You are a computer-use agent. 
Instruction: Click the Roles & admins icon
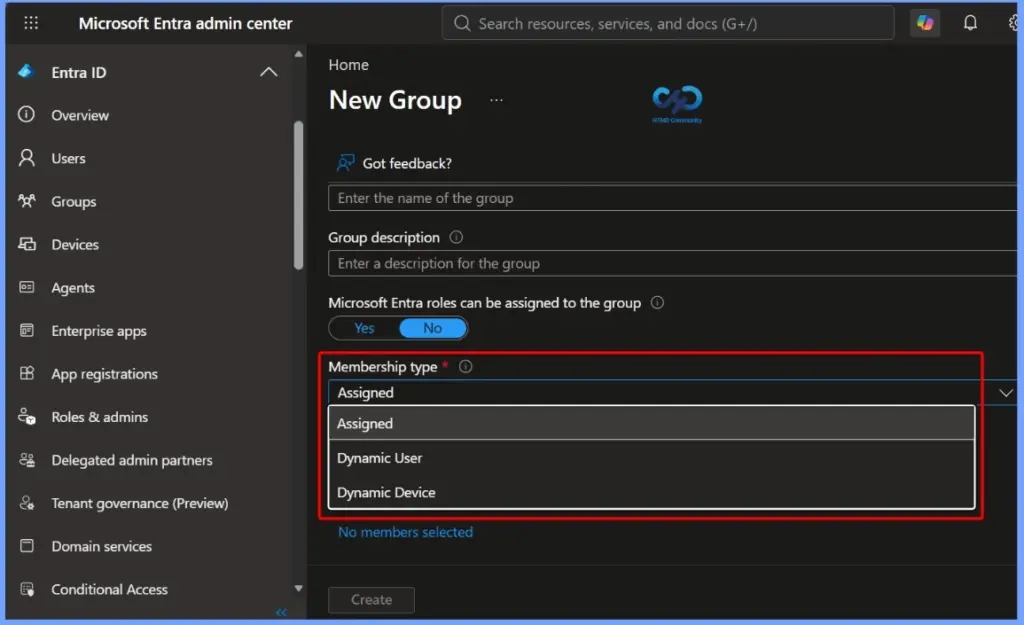27,416
